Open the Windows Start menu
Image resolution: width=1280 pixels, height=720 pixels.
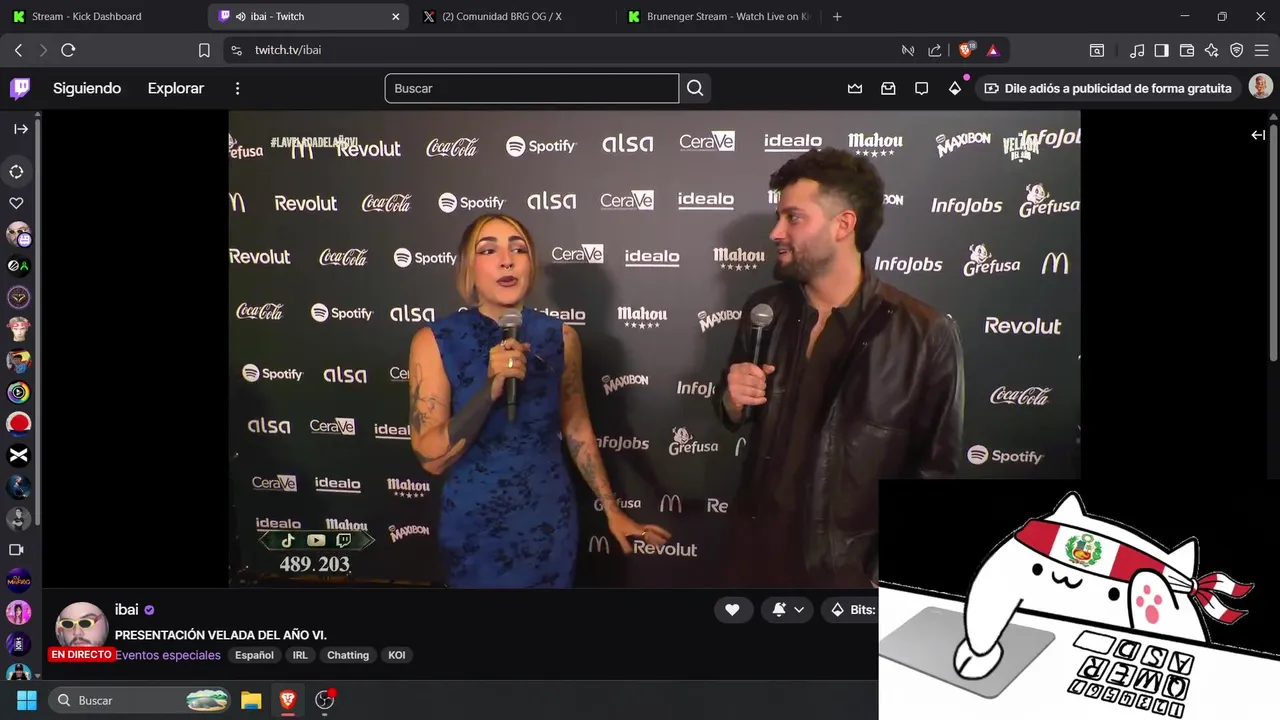pyautogui.click(x=27, y=700)
